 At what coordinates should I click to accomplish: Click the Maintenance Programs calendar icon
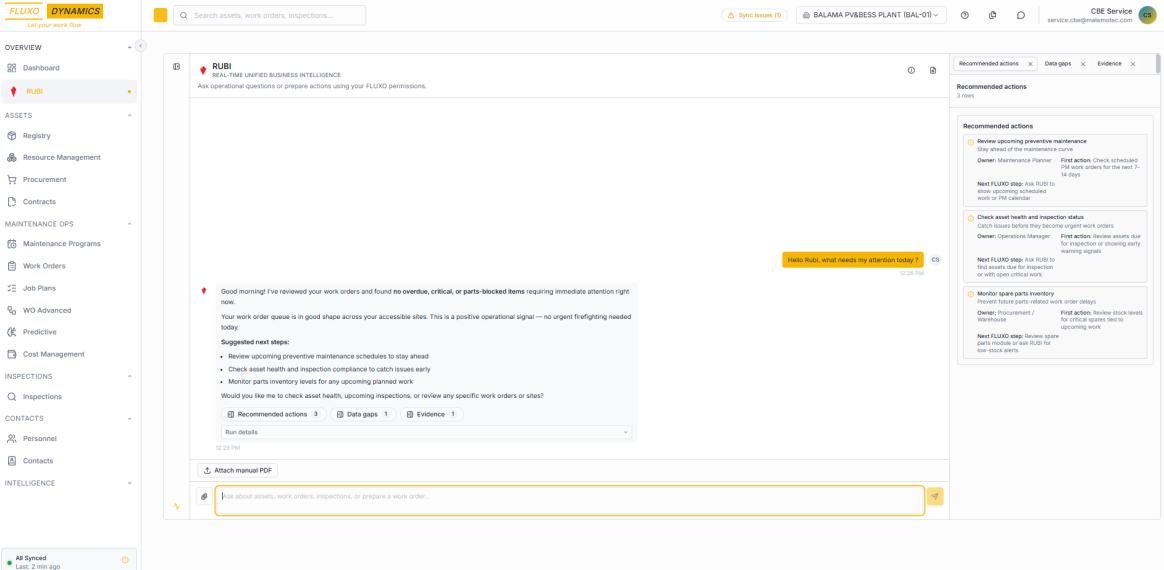12,243
